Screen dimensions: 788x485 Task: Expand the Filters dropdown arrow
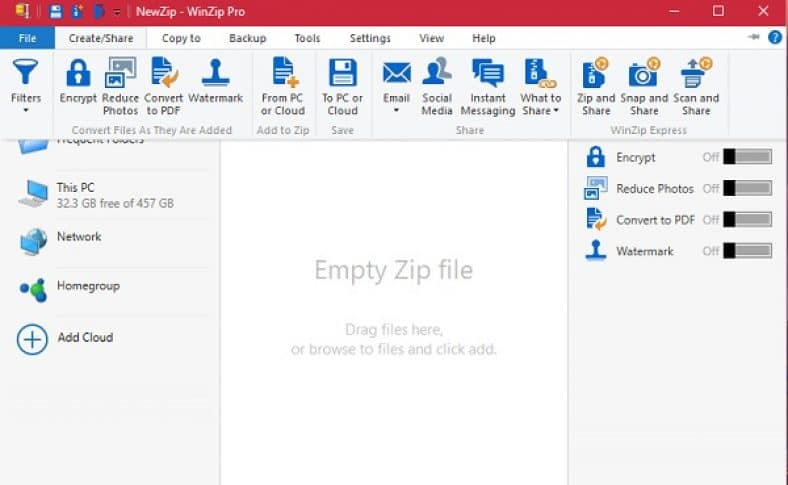point(26,110)
